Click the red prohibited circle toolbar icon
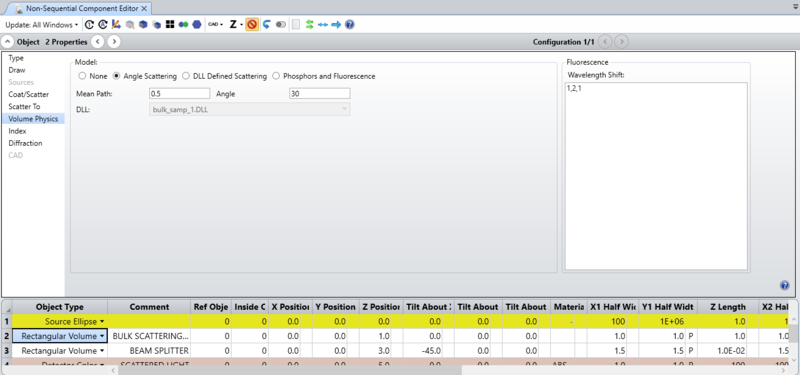Viewport: 800px width, 375px height. coord(252,24)
